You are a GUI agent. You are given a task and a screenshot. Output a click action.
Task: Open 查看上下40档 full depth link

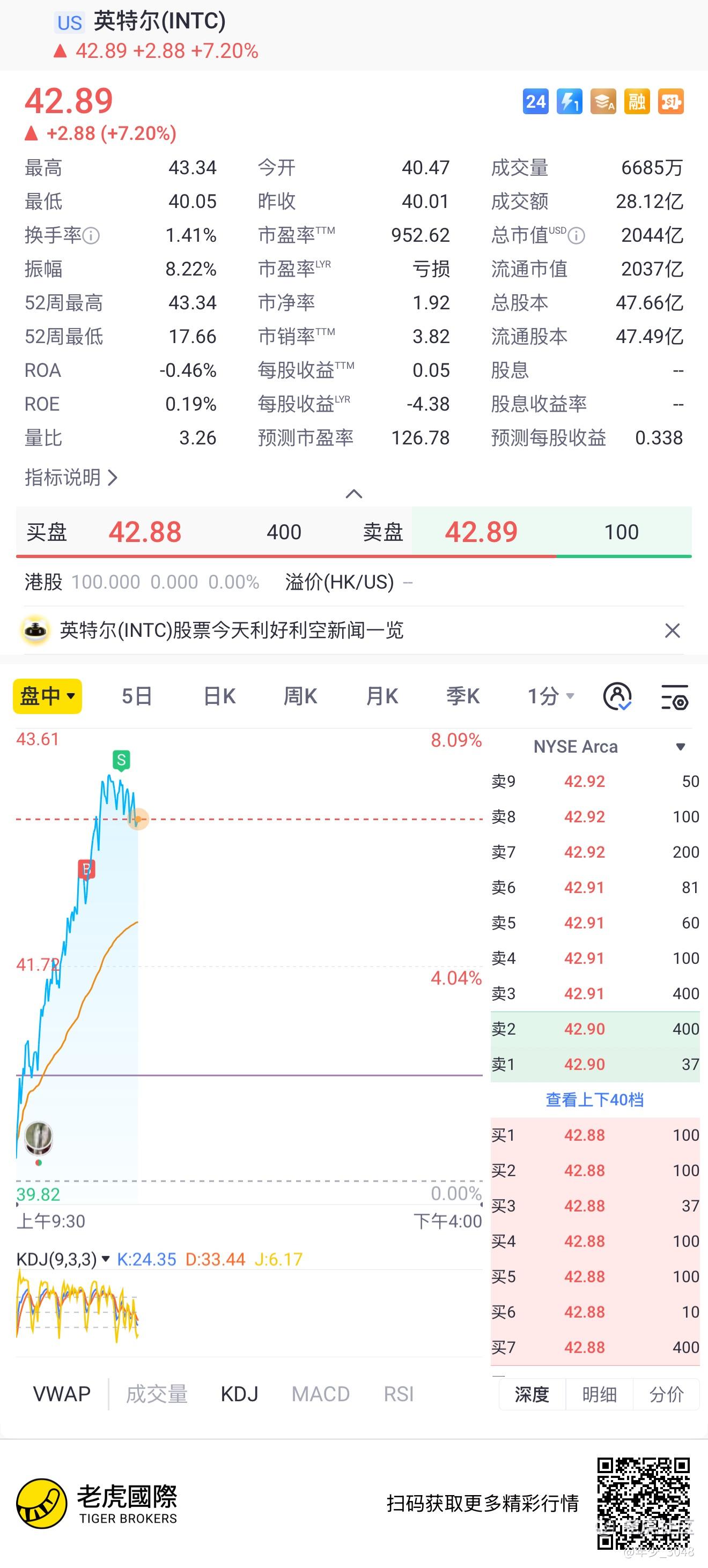pos(595,1100)
